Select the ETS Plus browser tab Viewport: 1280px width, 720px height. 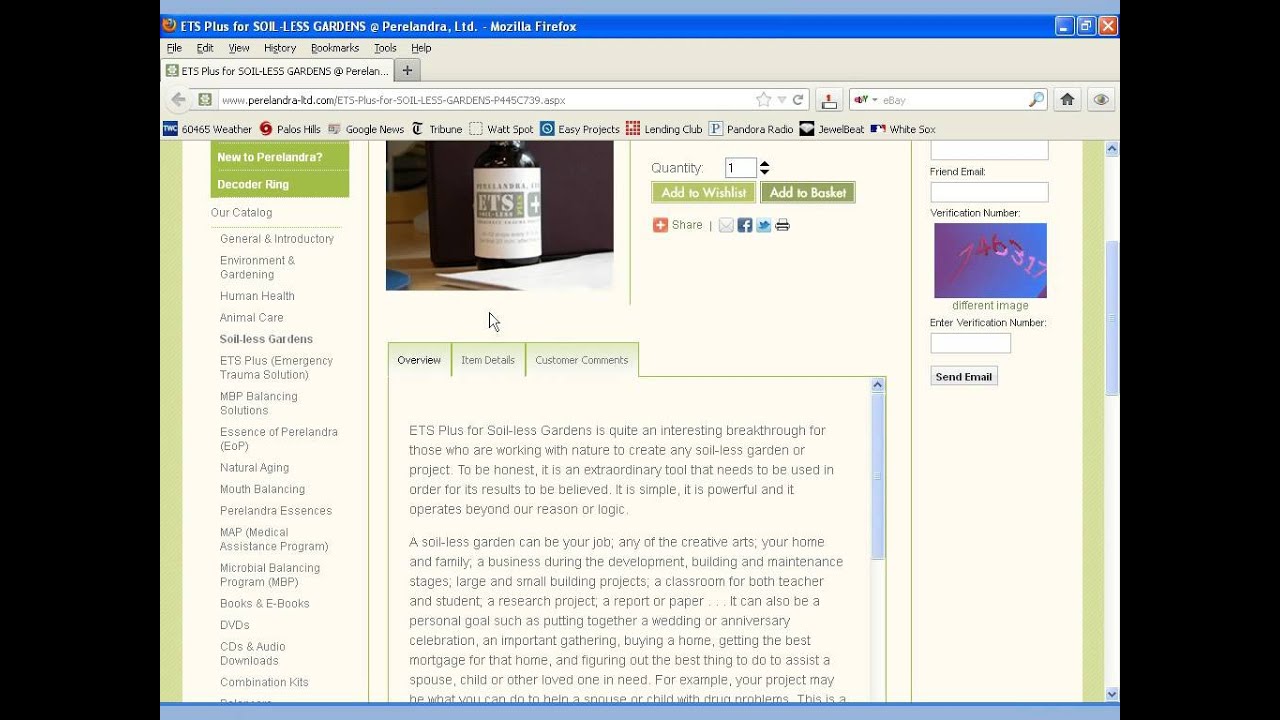click(277, 71)
